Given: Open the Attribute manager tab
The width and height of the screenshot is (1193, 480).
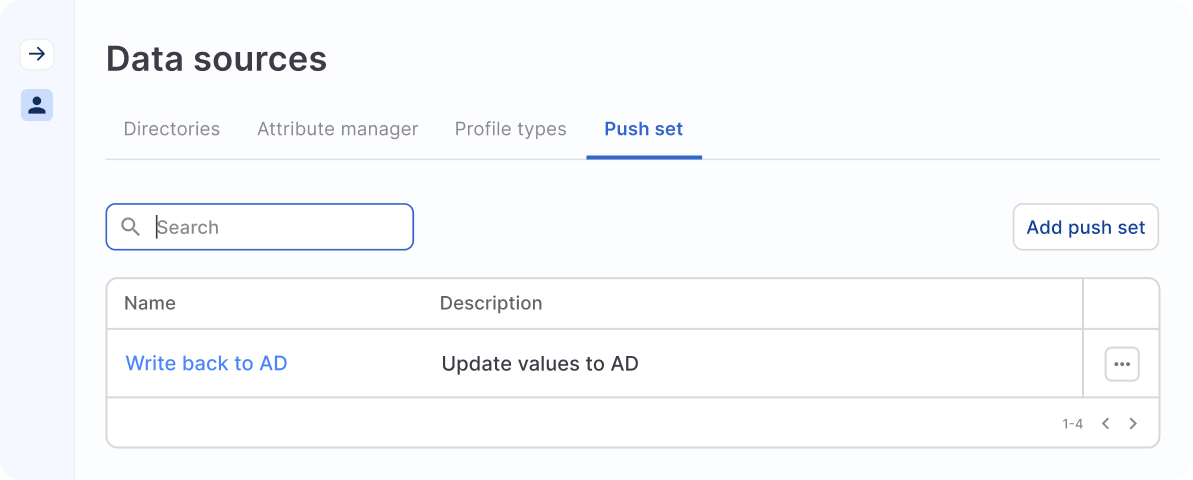Looking at the screenshot, I should pos(337,129).
